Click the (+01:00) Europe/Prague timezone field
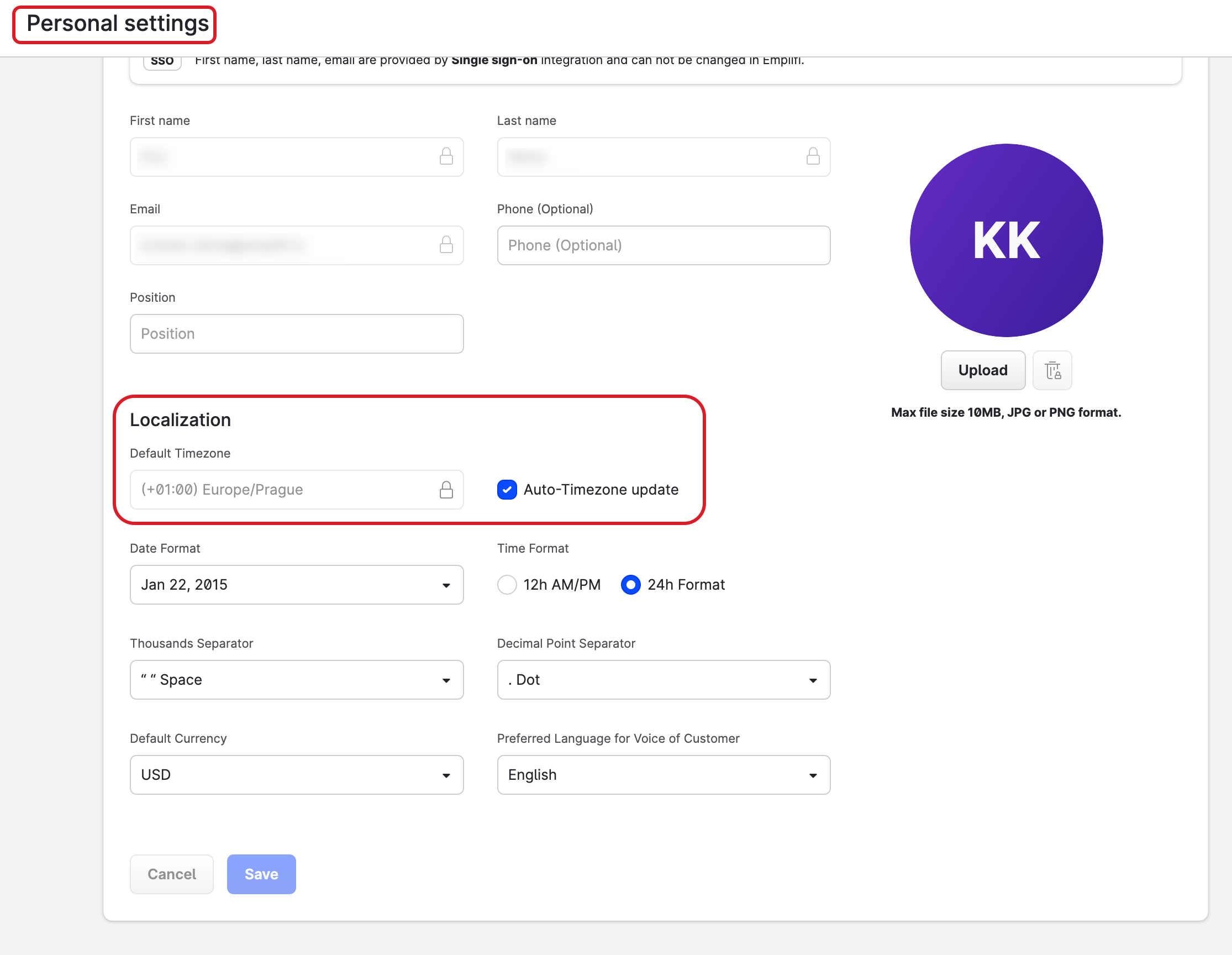The height and width of the screenshot is (955, 1232). pos(282,489)
